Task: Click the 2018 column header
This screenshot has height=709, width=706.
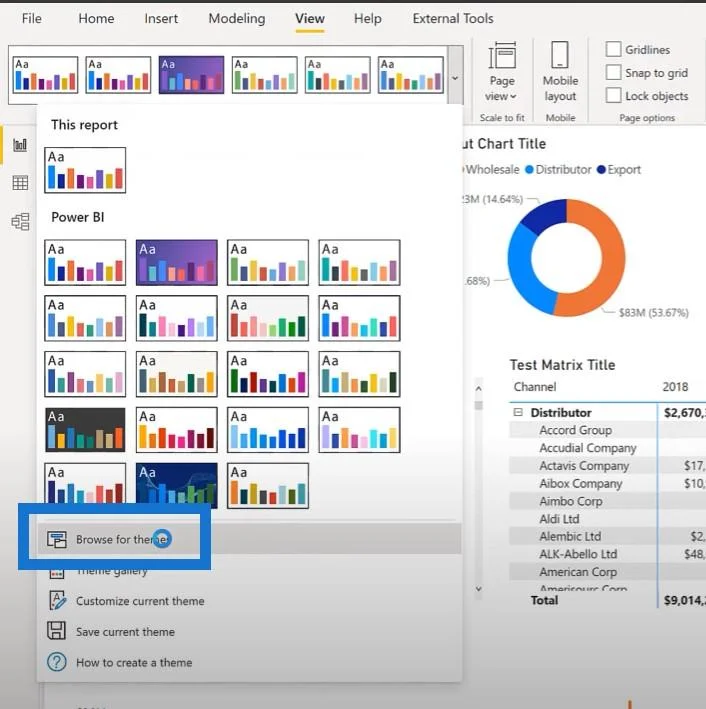Action: click(x=675, y=387)
